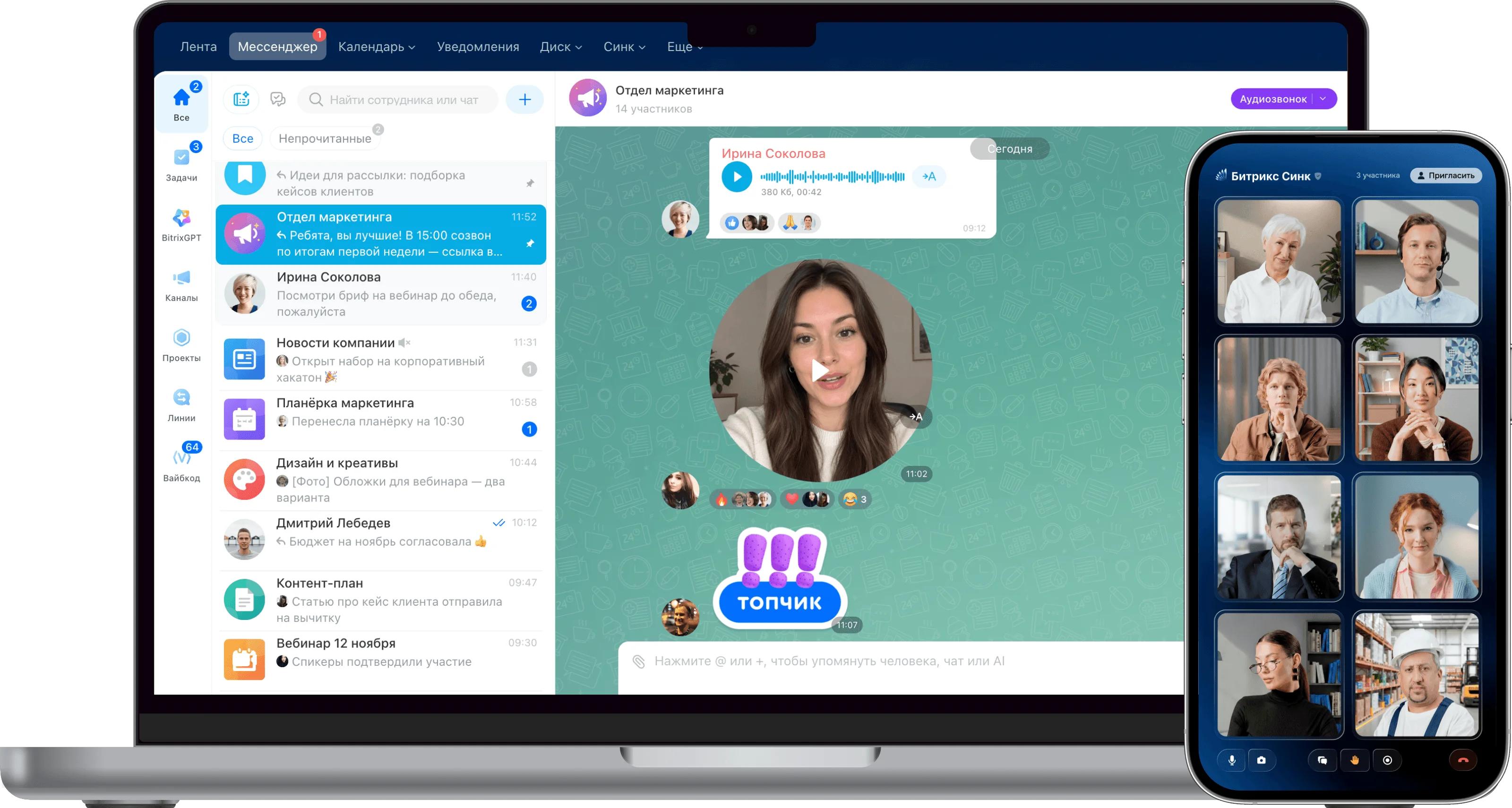This screenshot has width=1512, height=808.
Task: Click transcribe icon on the video message
Action: (916, 417)
